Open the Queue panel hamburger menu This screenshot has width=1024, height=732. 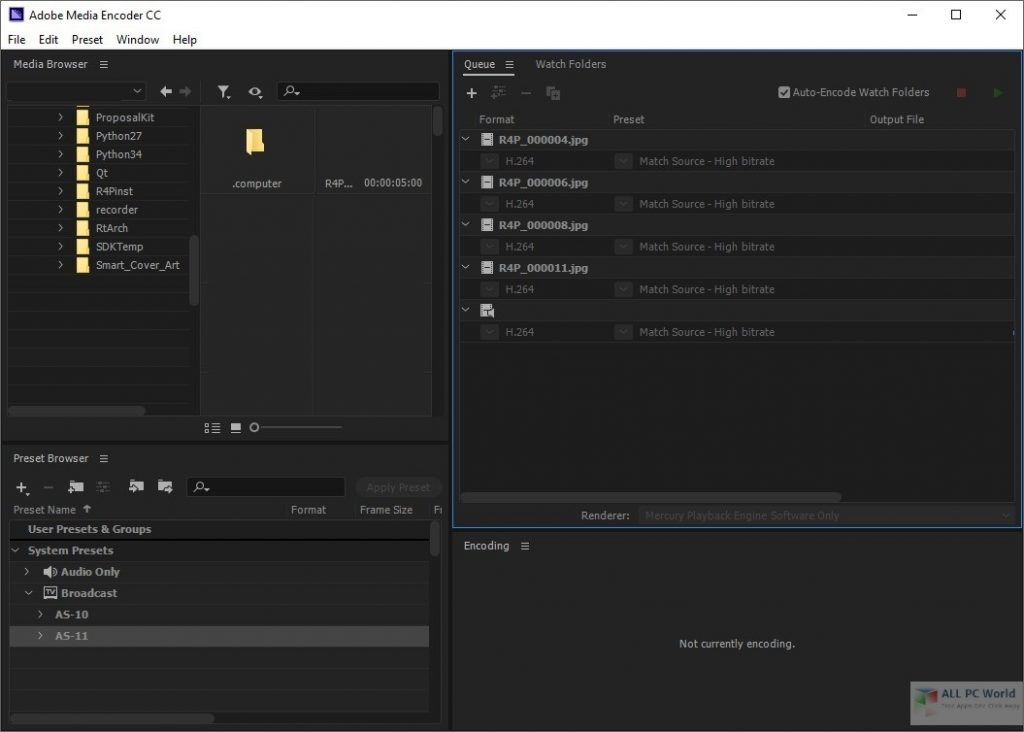509,65
